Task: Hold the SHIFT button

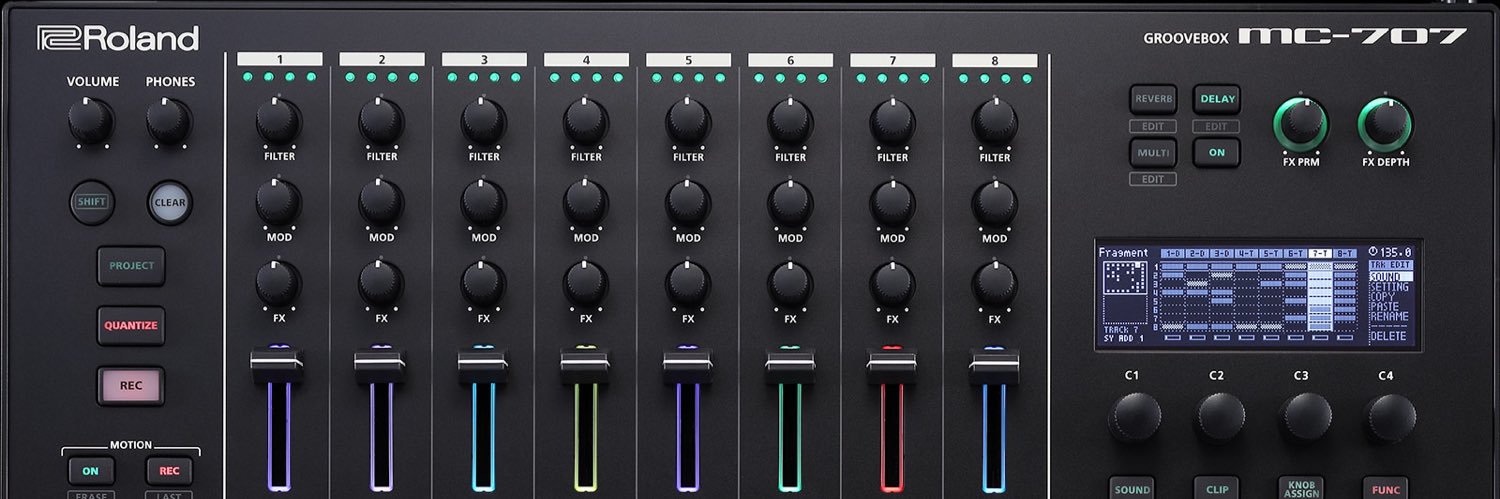Action: pyautogui.click(x=91, y=201)
